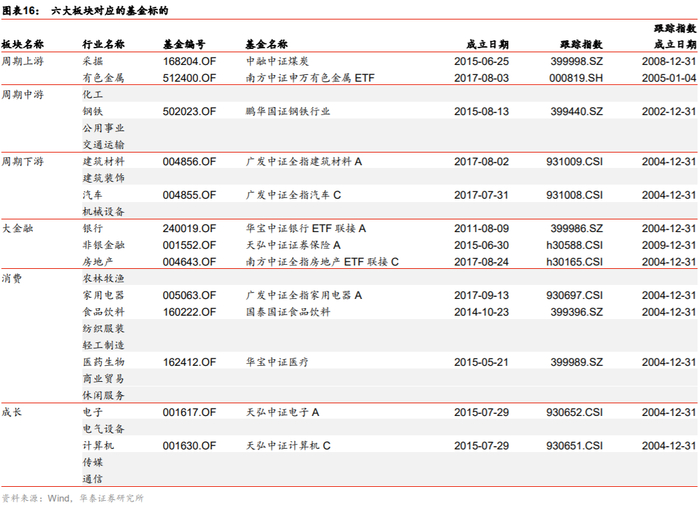
Task: Click sector cell 成长
Action: click(12, 412)
